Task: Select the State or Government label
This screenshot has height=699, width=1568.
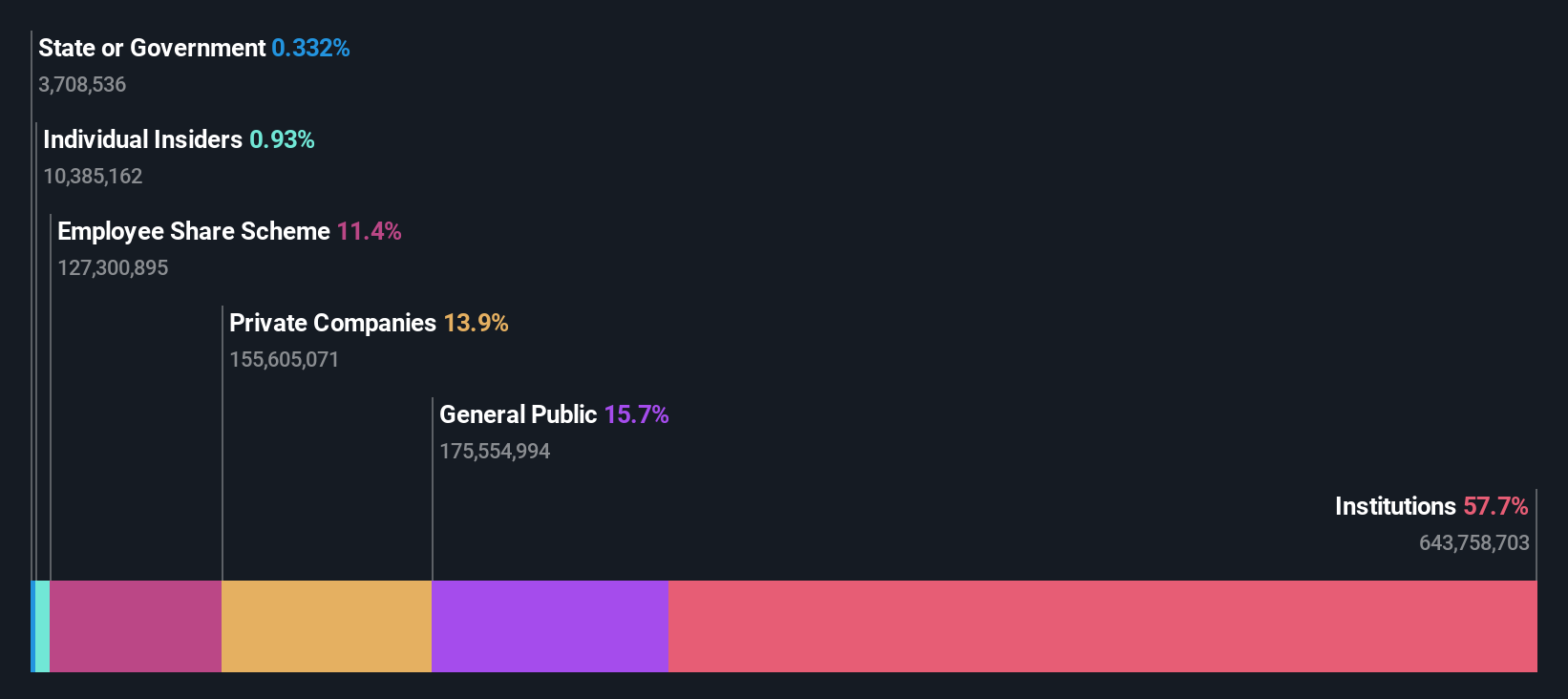Action: [152, 48]
